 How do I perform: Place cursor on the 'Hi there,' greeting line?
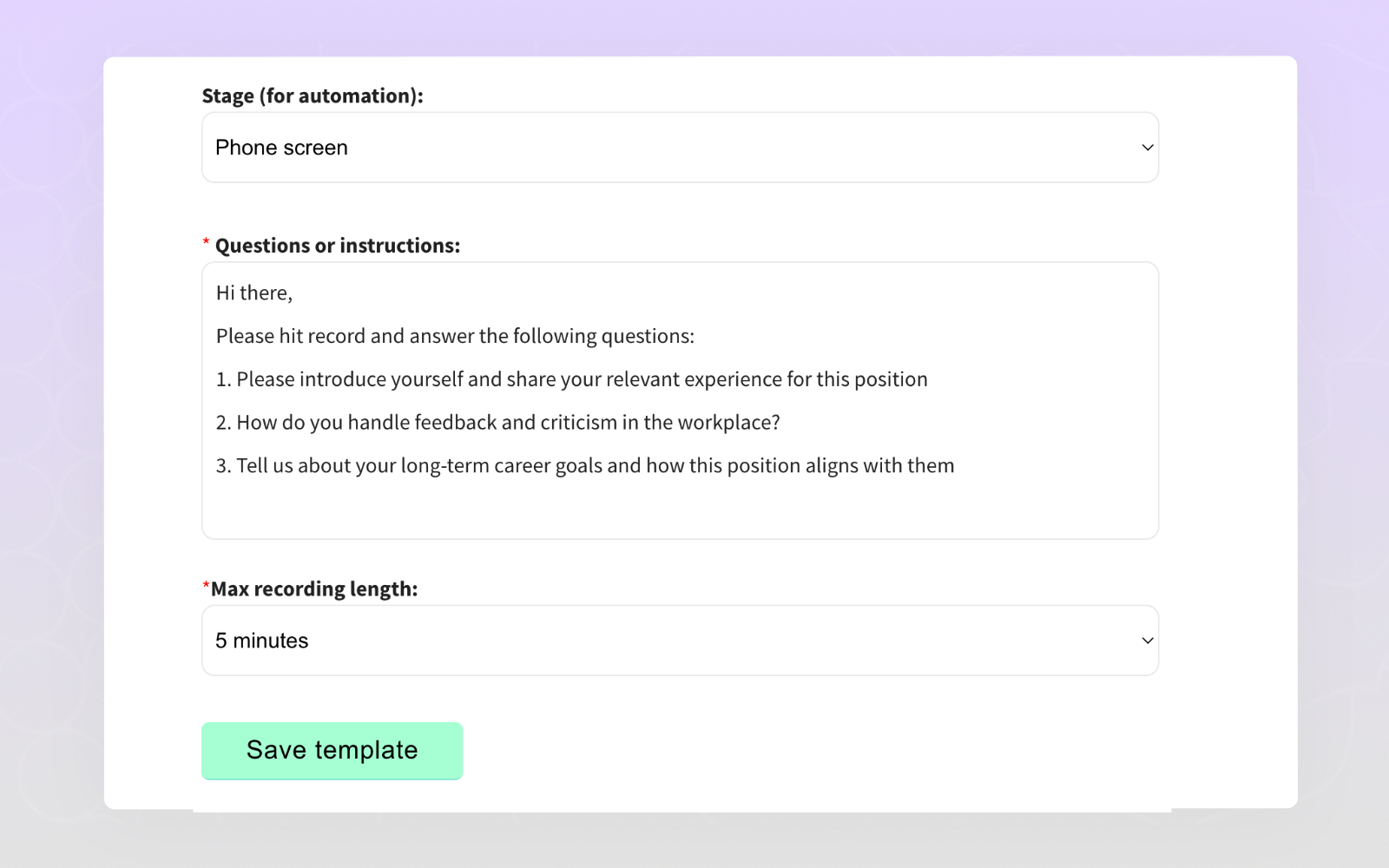coord(253,293)
